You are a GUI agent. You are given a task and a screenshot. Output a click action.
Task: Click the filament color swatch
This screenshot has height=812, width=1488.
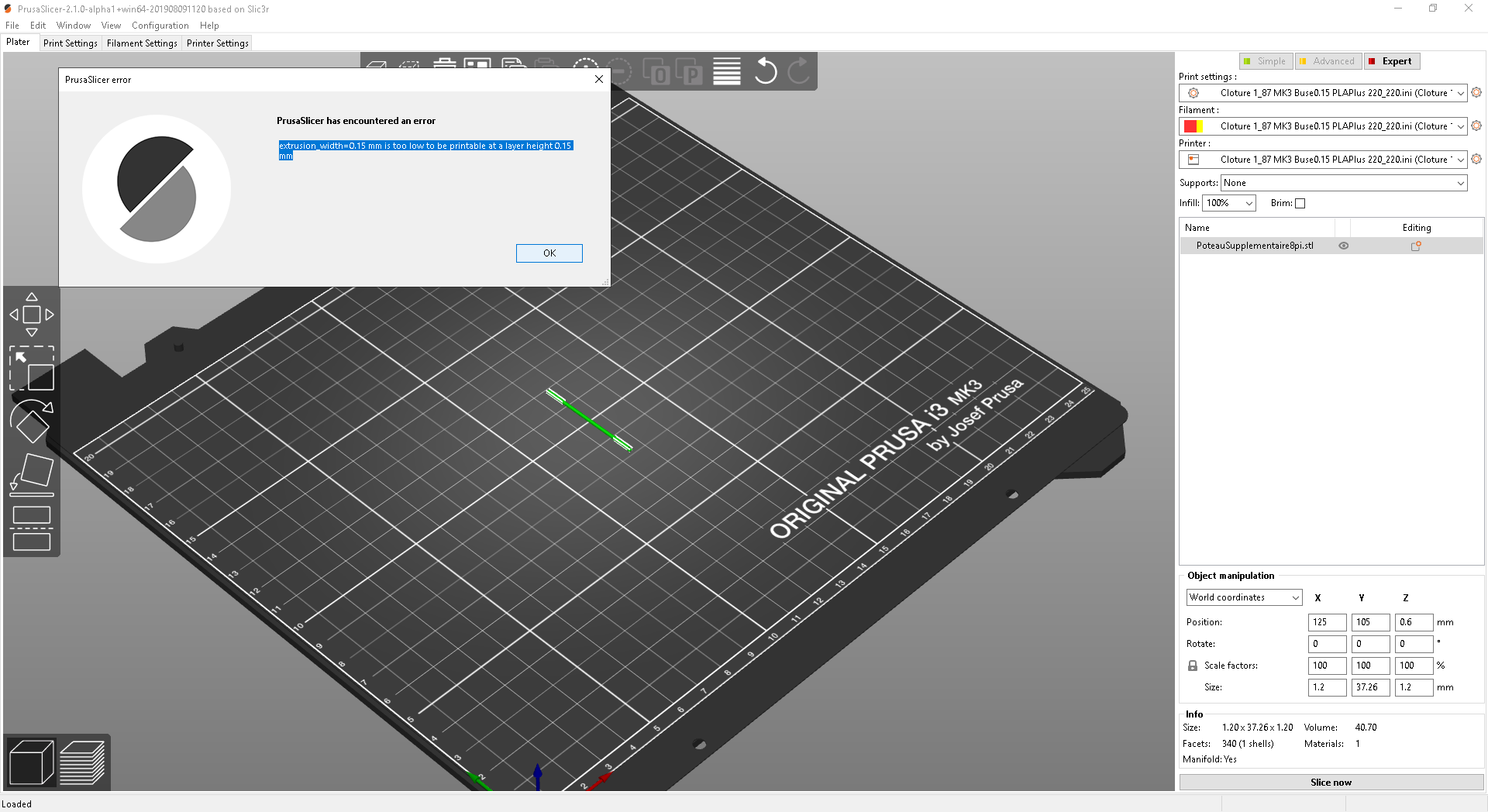1193,126
